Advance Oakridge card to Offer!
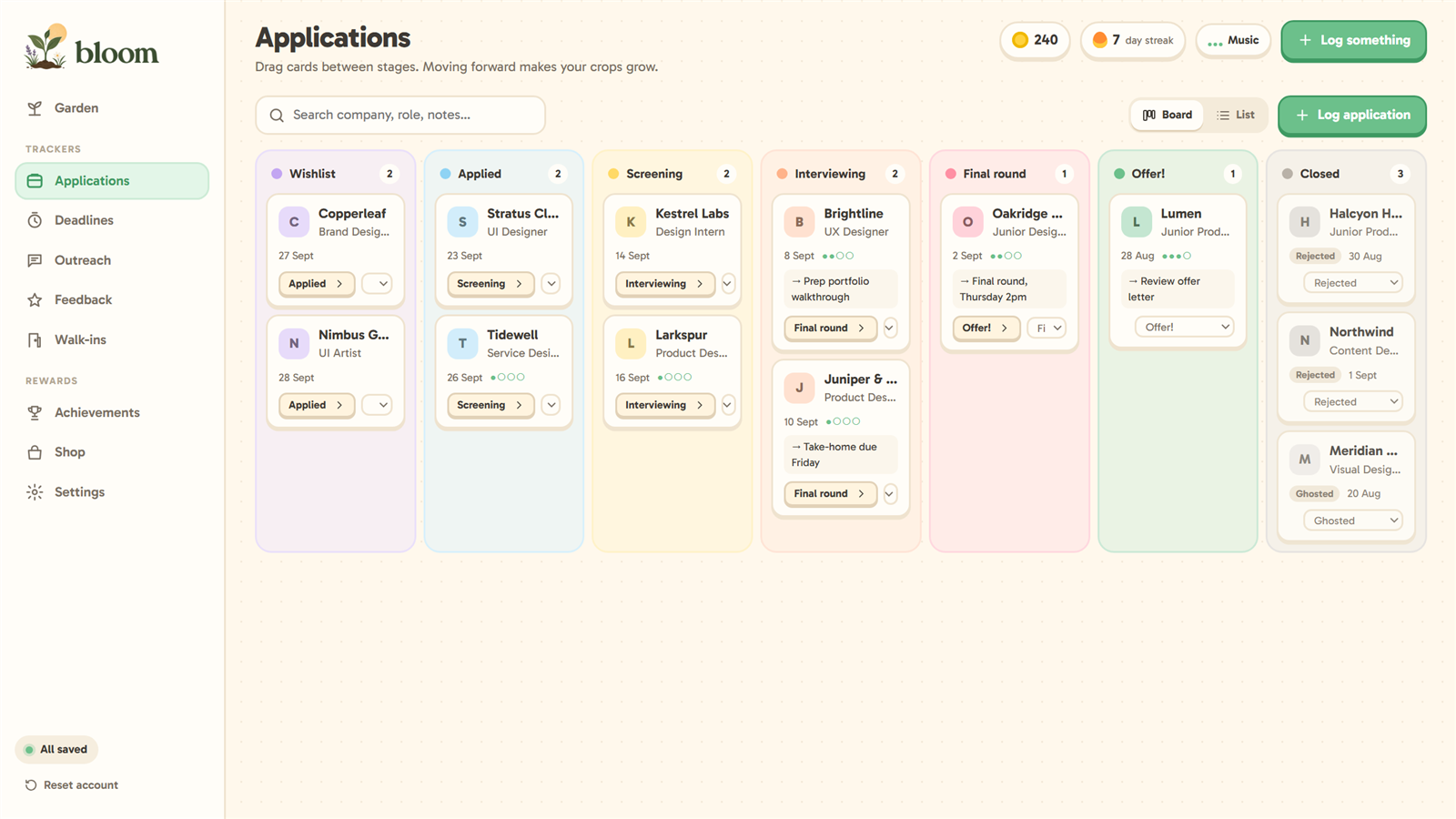Screen dimensions: 1456x819 986,329
